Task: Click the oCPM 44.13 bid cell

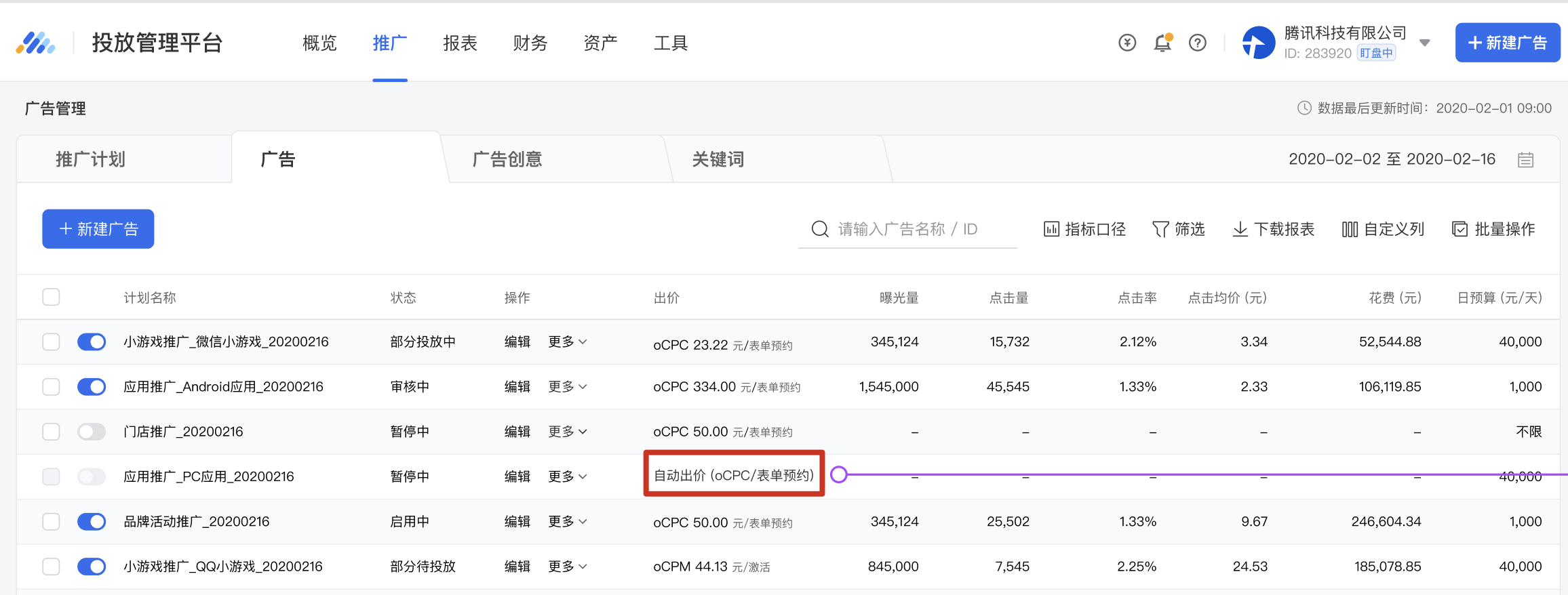Action: tap(711, 567)
